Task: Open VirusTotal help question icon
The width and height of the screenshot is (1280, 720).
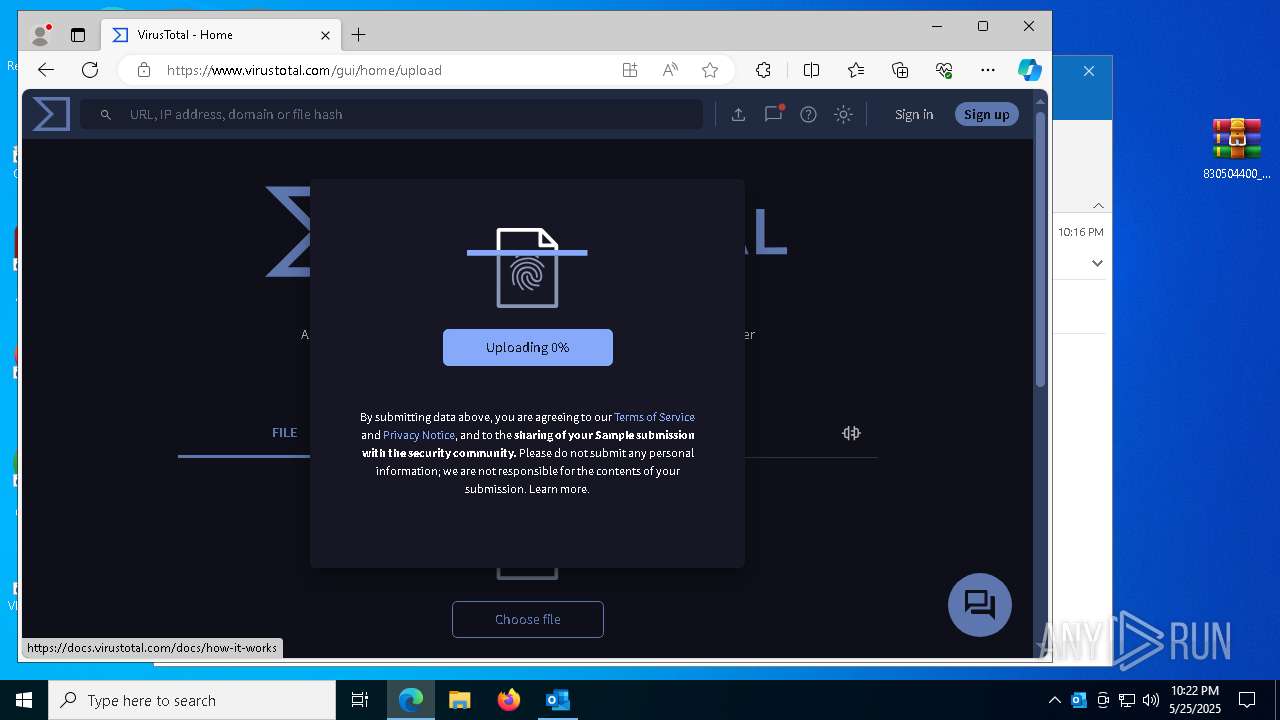Action: 808,114
